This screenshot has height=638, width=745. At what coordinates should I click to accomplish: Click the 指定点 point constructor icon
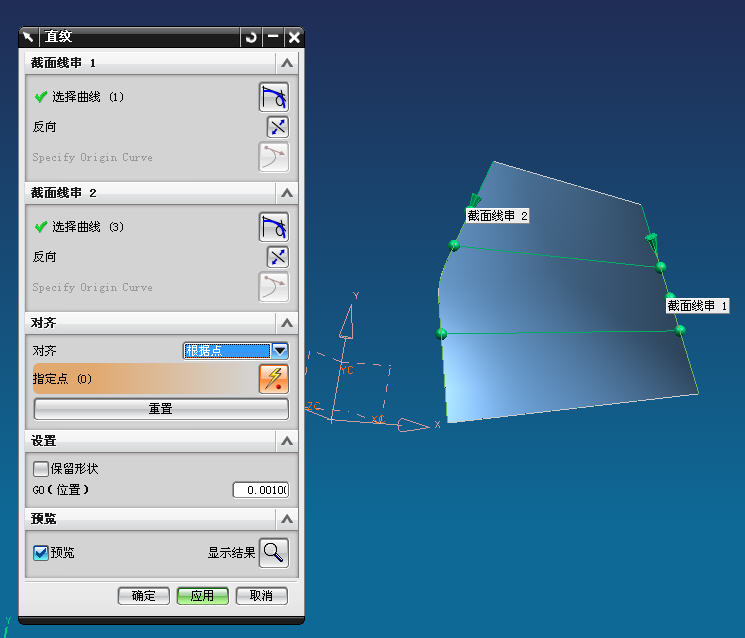click(274, 379)
